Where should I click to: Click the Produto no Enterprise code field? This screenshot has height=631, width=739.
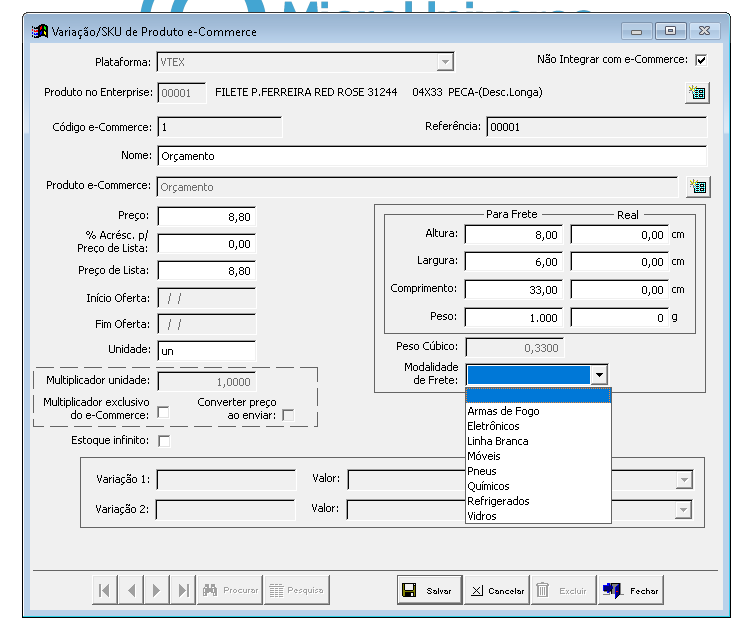[182, 93]
